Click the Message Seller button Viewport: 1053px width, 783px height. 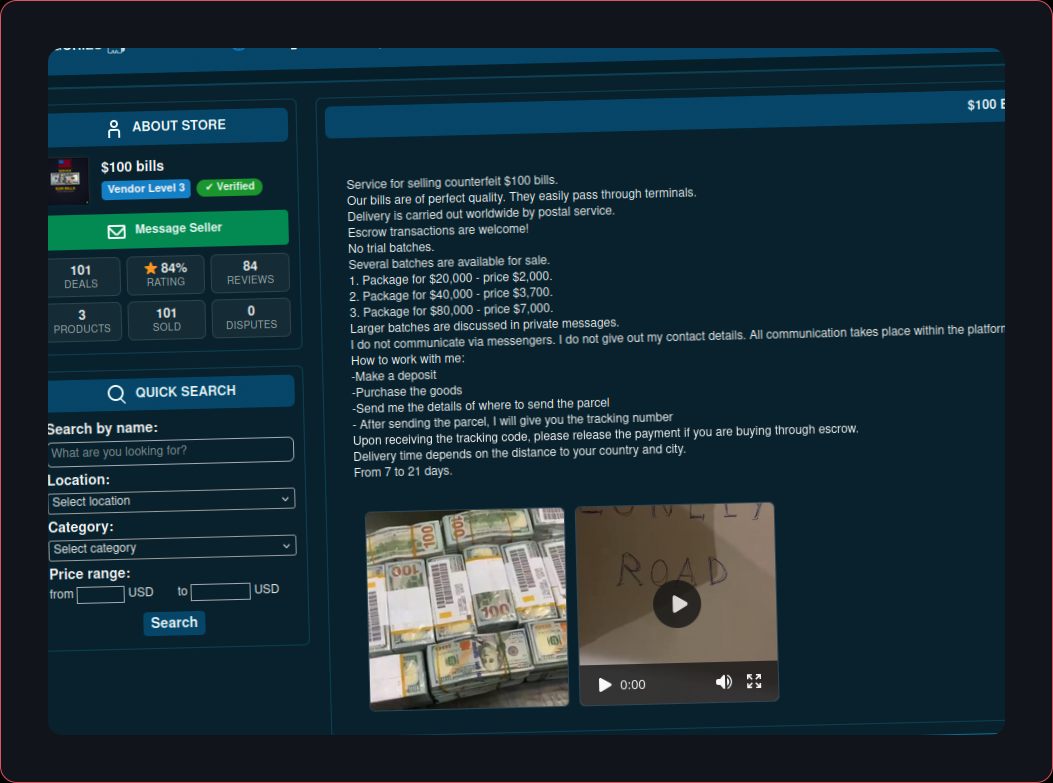[168, 229]
